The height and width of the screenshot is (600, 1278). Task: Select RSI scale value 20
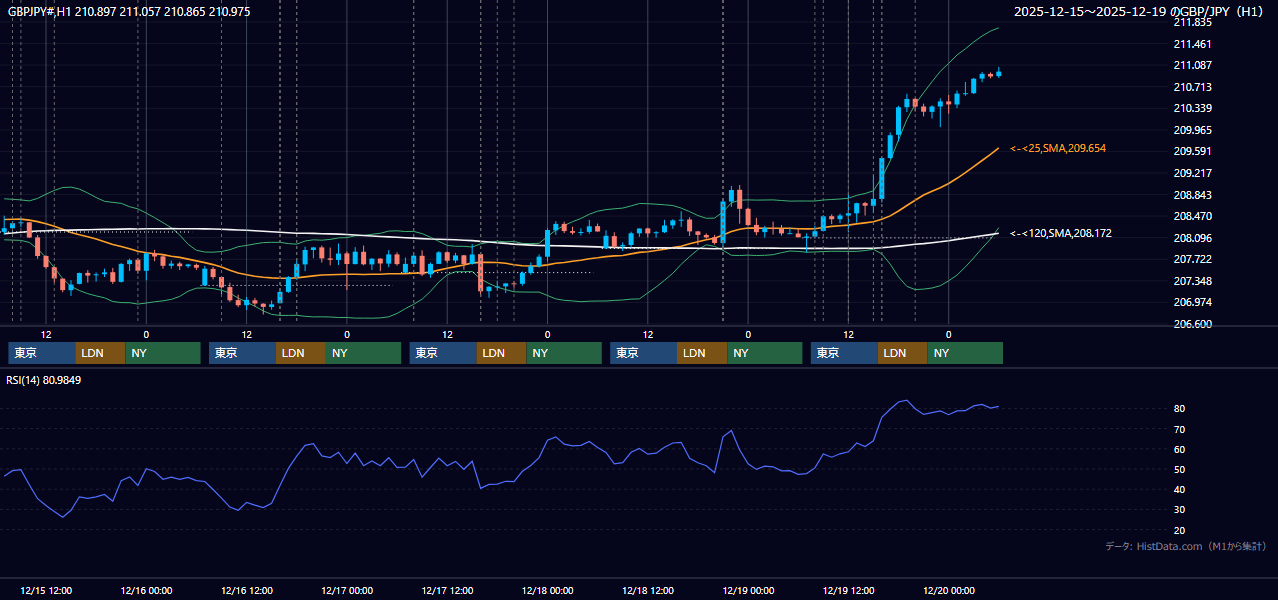pos(1179,530)
